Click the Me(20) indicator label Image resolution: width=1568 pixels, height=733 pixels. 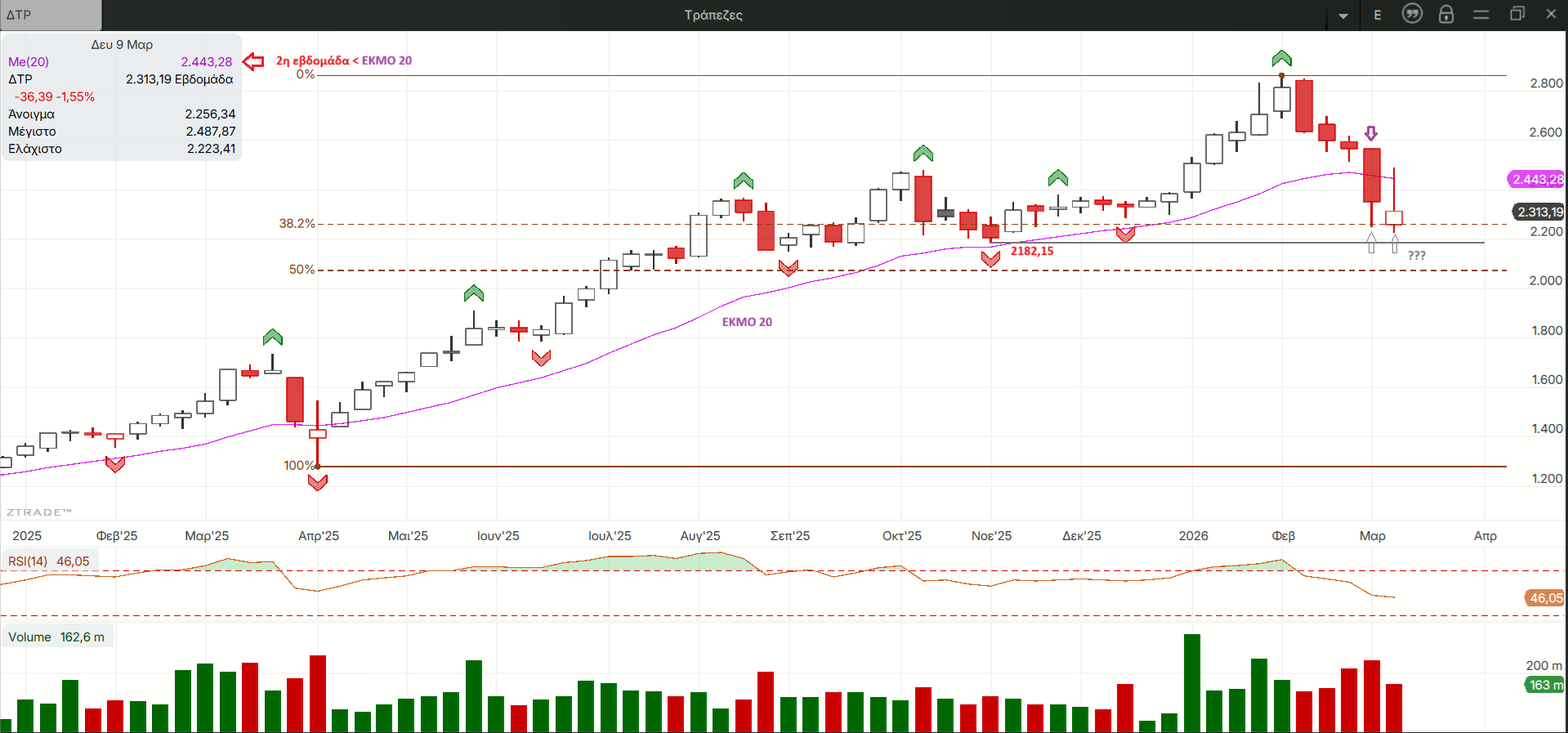point(29,62)
